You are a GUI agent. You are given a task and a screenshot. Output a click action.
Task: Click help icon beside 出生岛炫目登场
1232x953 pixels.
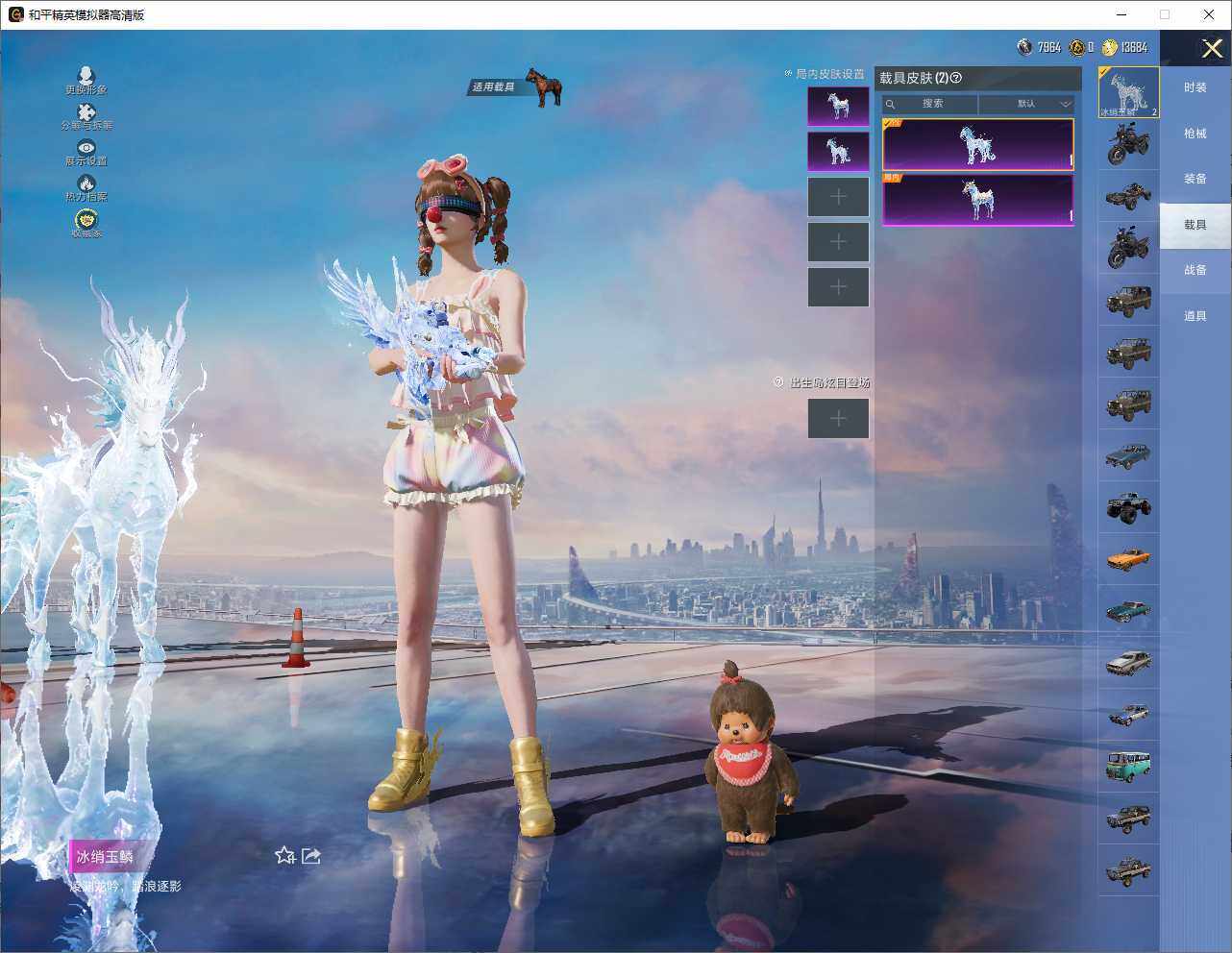tap(778, 382)
